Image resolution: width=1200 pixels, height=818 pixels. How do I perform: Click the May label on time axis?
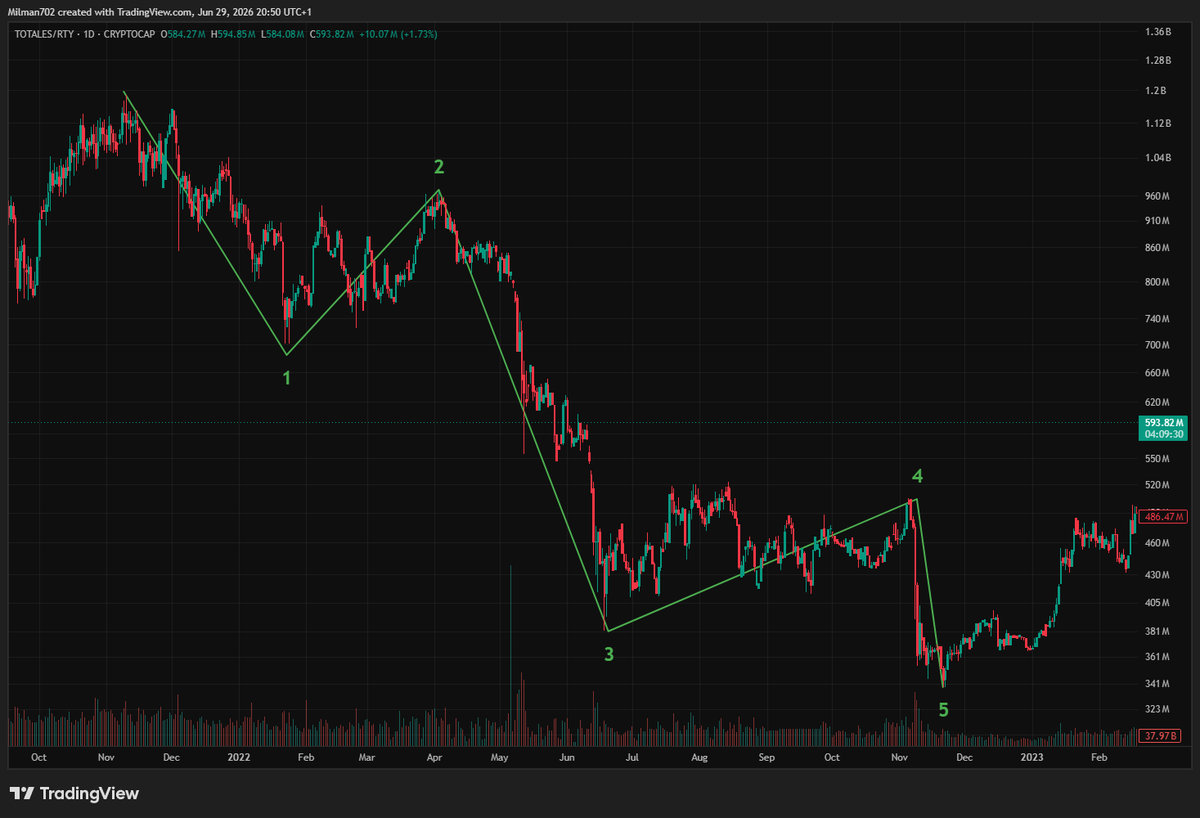pyautogui.click(x=501, y=758)
